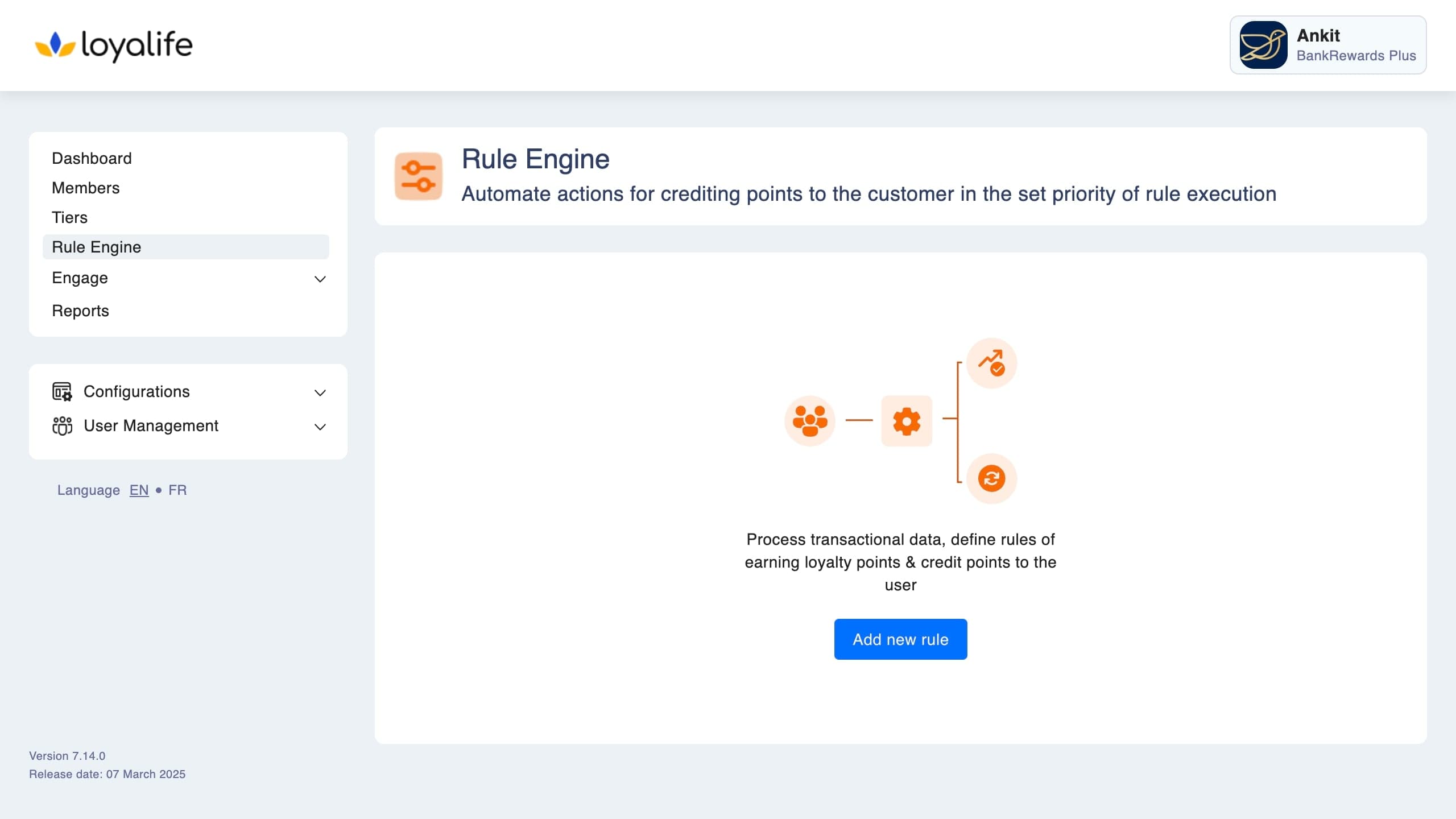Image resolution: width=1456 pixels, height=819 pixels.
Task: Click the loyalife logo
Action: pos(114,45)
